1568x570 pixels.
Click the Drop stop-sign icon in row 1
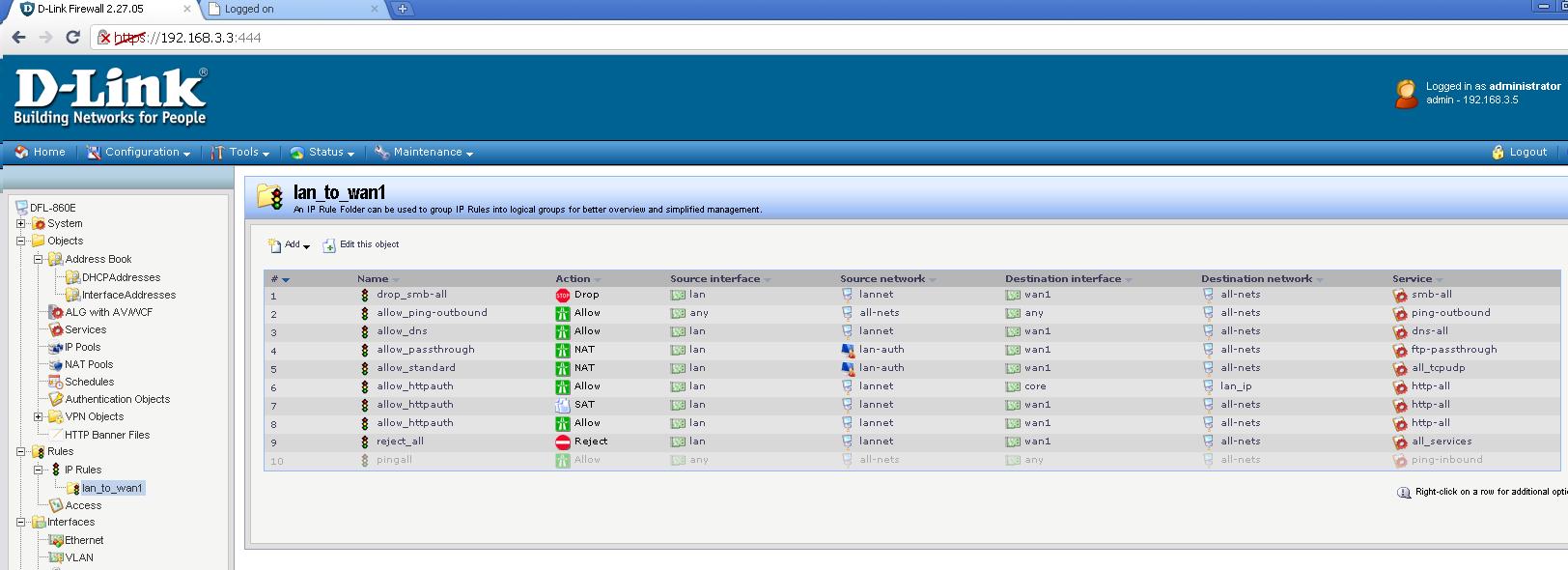[x=562, y=295]
